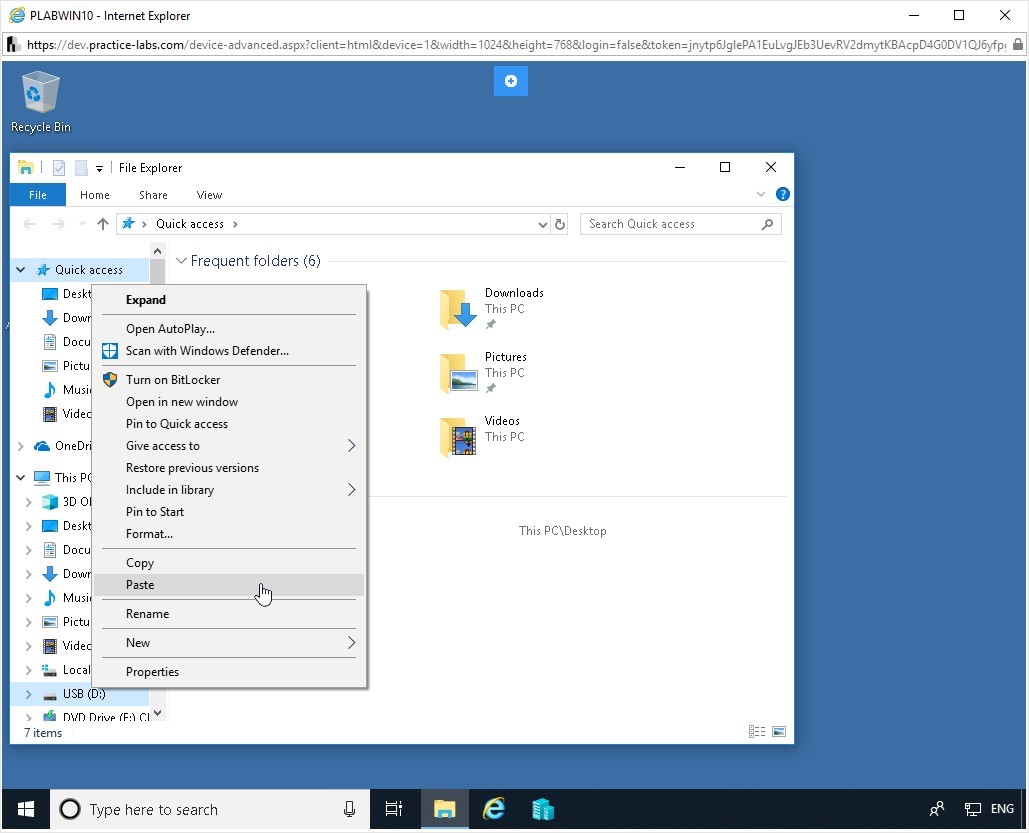Open the Pictures folder in Frequent folders

click(x=484, y=372)
